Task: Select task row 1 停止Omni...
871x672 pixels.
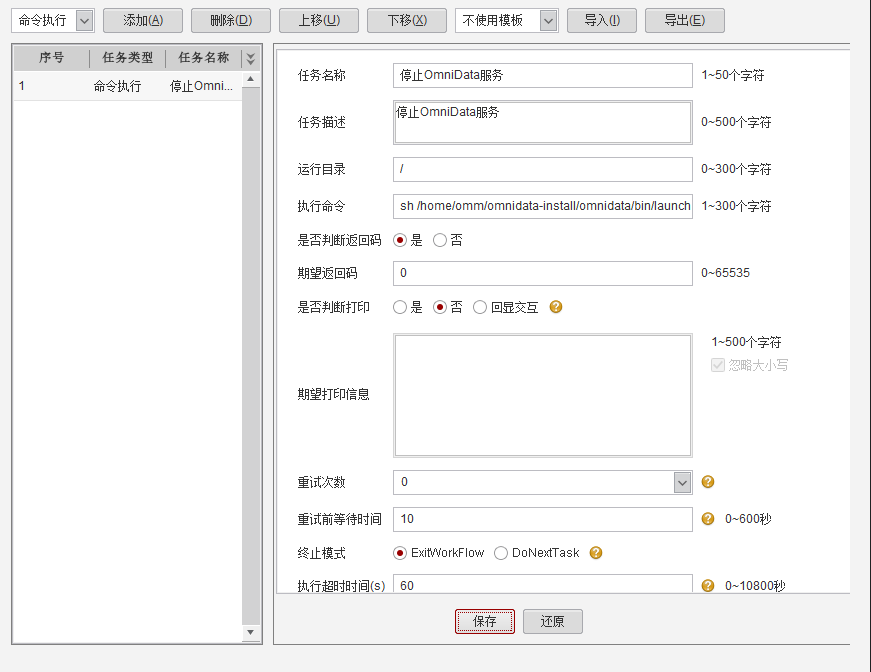Action: (x=128, y=86)
